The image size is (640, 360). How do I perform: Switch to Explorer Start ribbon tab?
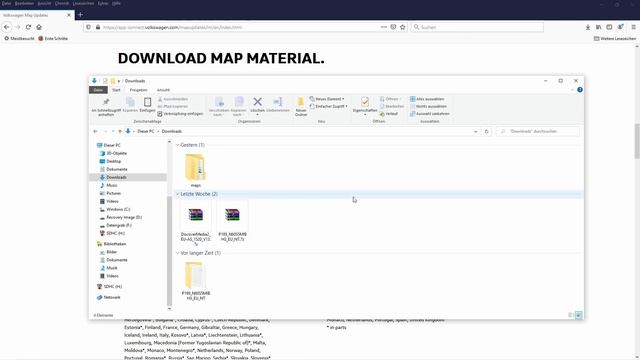click(x=116, y=90)
